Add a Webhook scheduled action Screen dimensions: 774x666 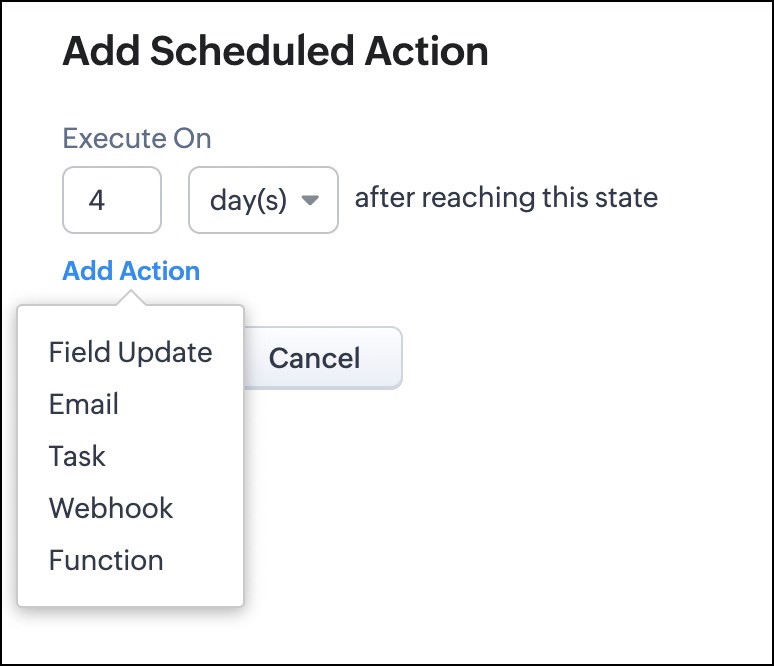pyautogui.click(x=111, y=508)
